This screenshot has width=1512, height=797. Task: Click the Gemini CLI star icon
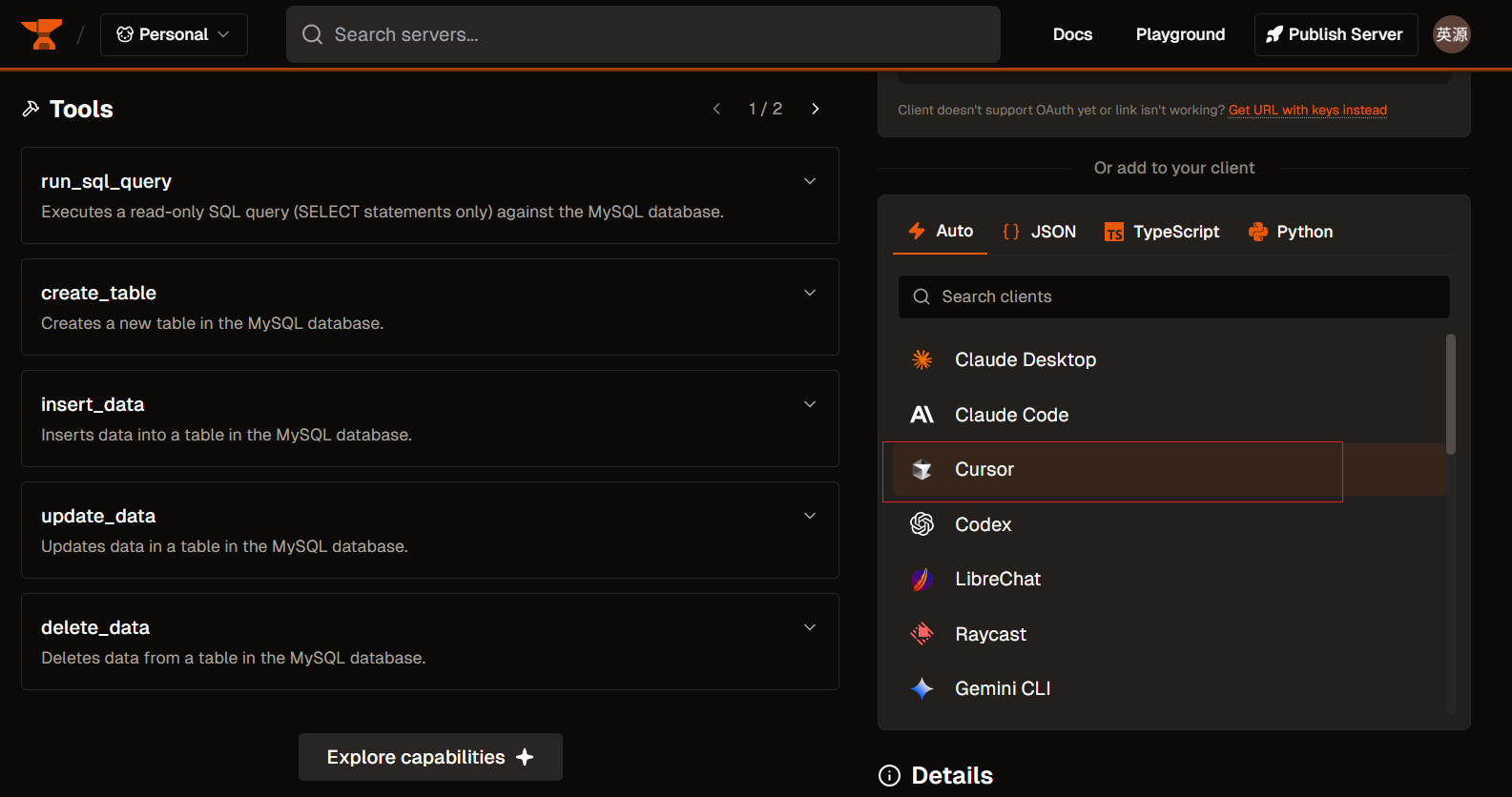tap(922, 688)
